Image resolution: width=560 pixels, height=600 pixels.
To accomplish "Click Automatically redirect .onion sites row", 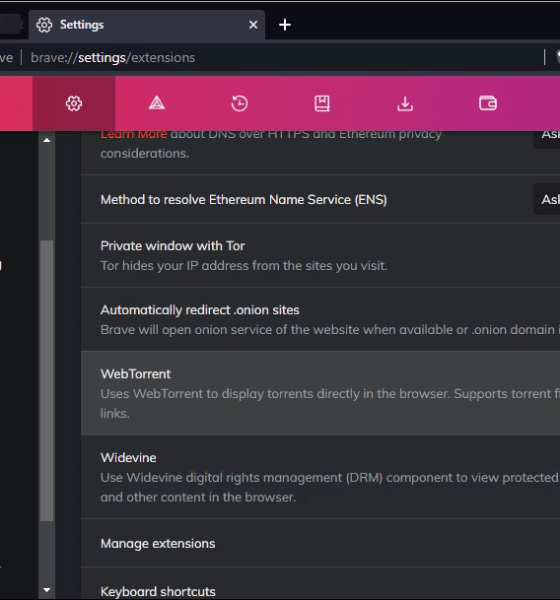I will pyautogui.click(x=320, y=319).
